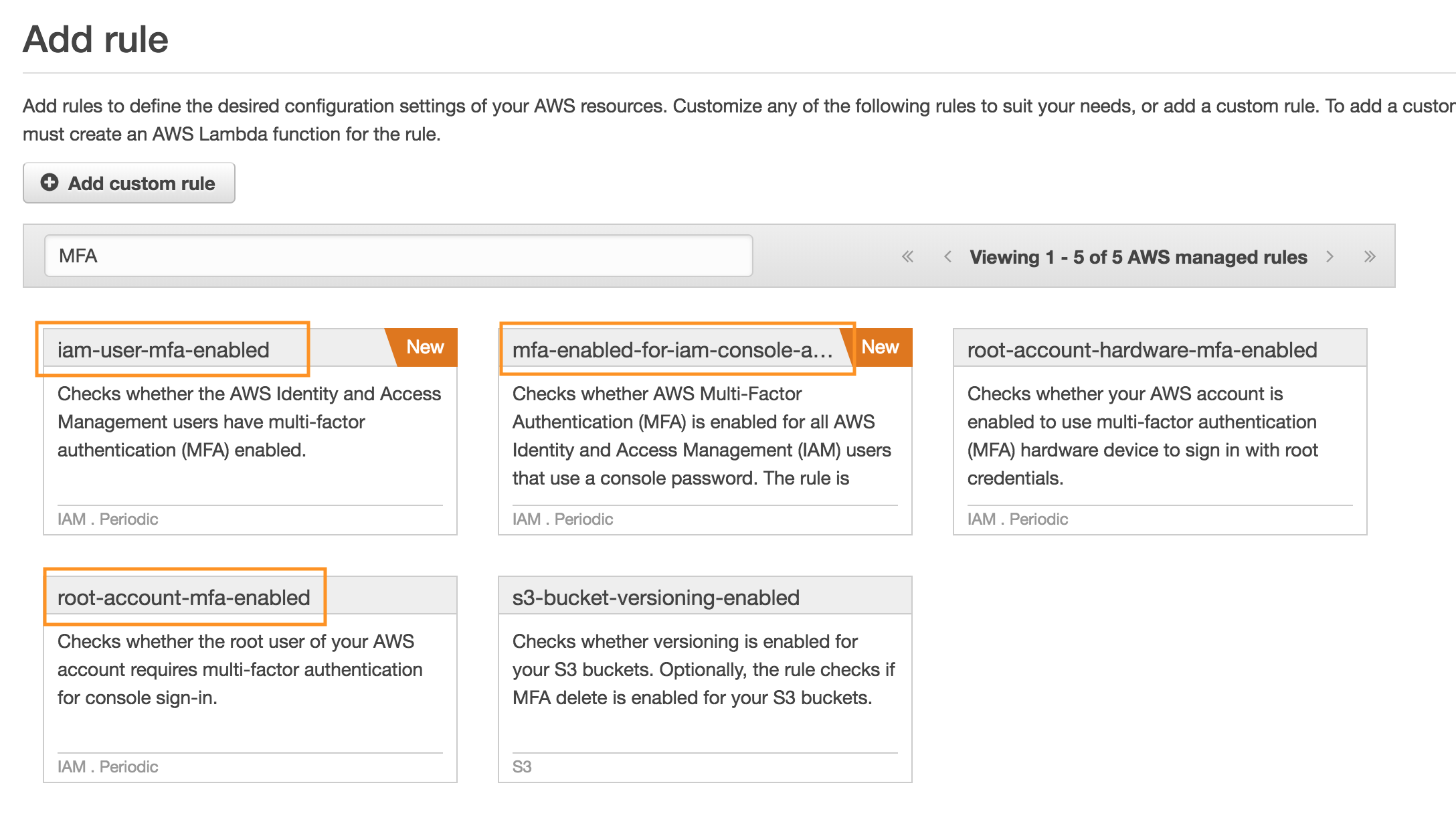Image resolution: width=1456 pixels, height=838 pixels.
Task: Click the root hardware MFA rule description
Action: (x=1142, y=435)
